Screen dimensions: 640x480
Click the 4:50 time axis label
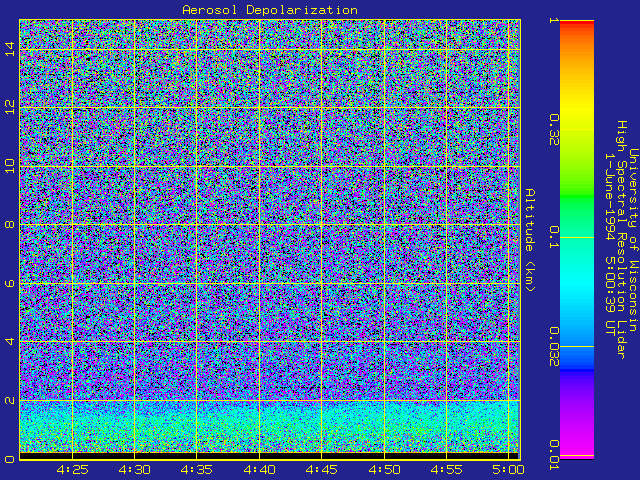point(384,470)
